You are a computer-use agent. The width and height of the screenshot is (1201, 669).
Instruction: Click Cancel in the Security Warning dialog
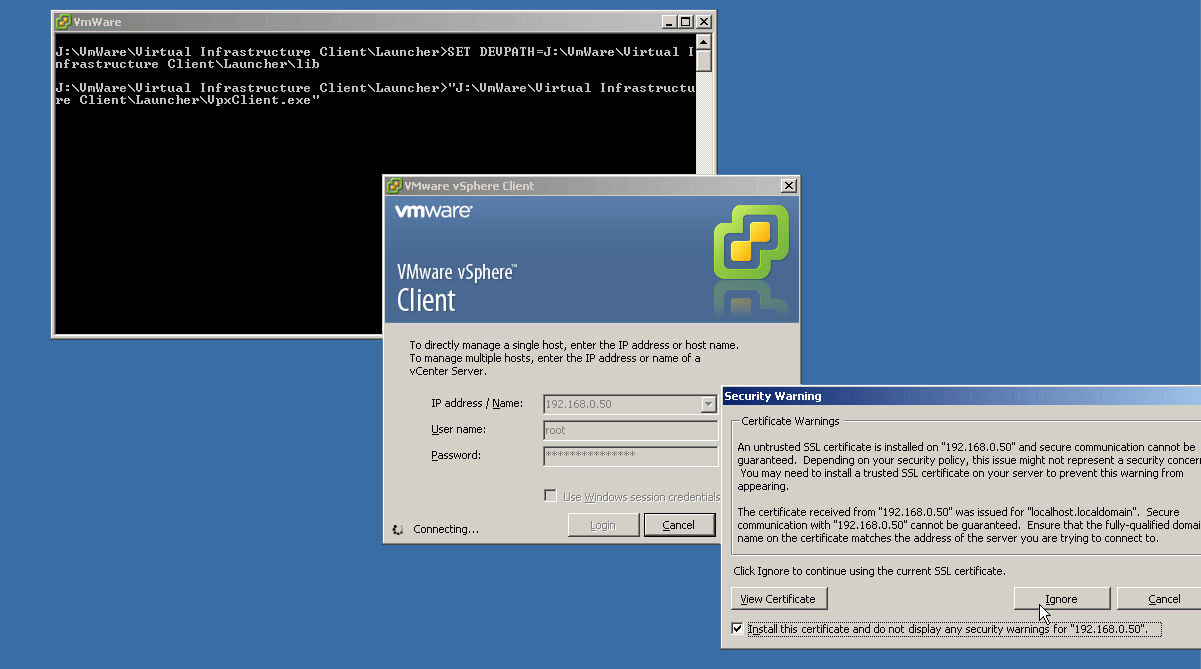(x=1160, y=599)
